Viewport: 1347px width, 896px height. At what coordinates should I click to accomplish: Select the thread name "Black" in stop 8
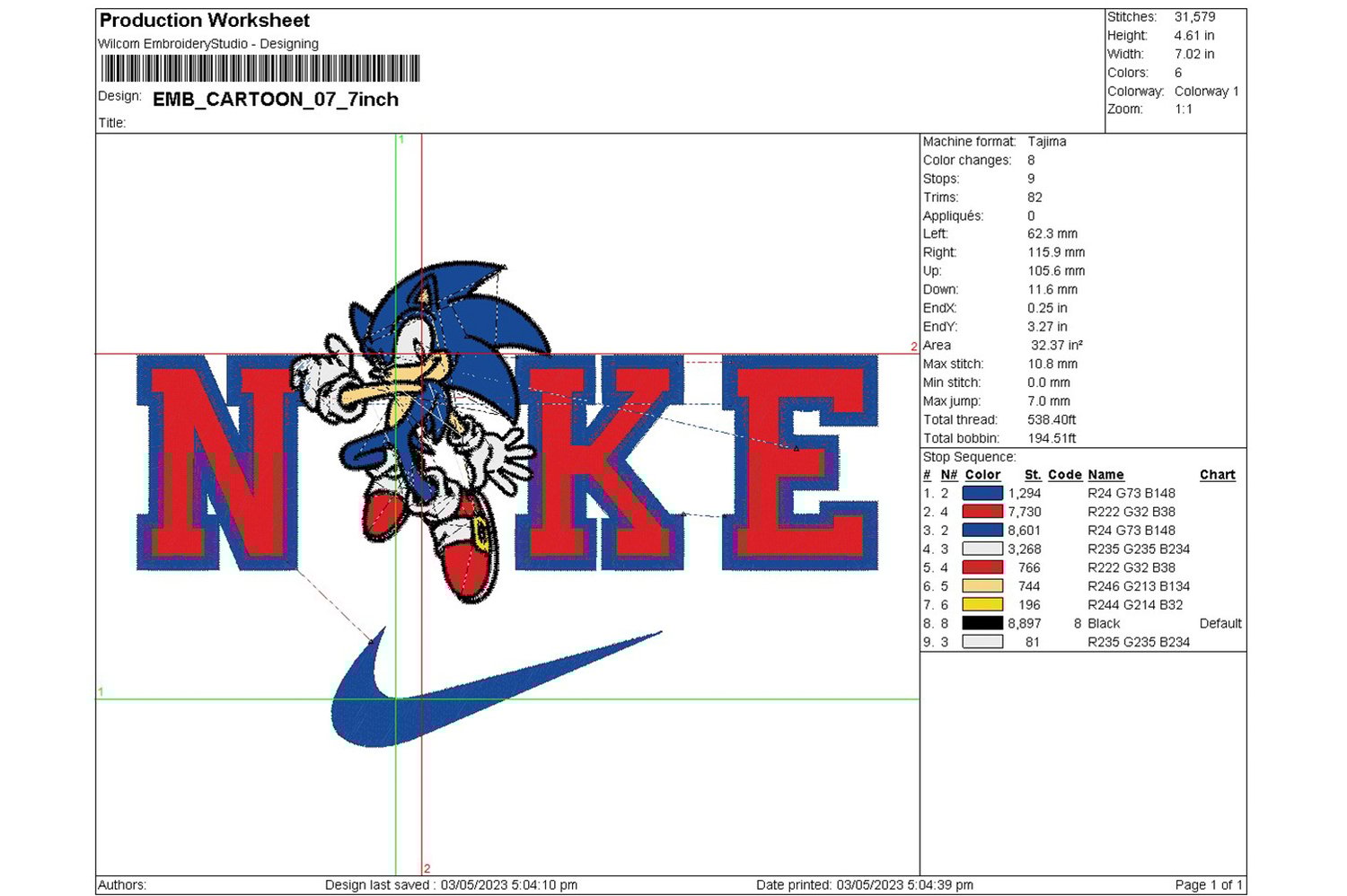[x=1104, y=624]
